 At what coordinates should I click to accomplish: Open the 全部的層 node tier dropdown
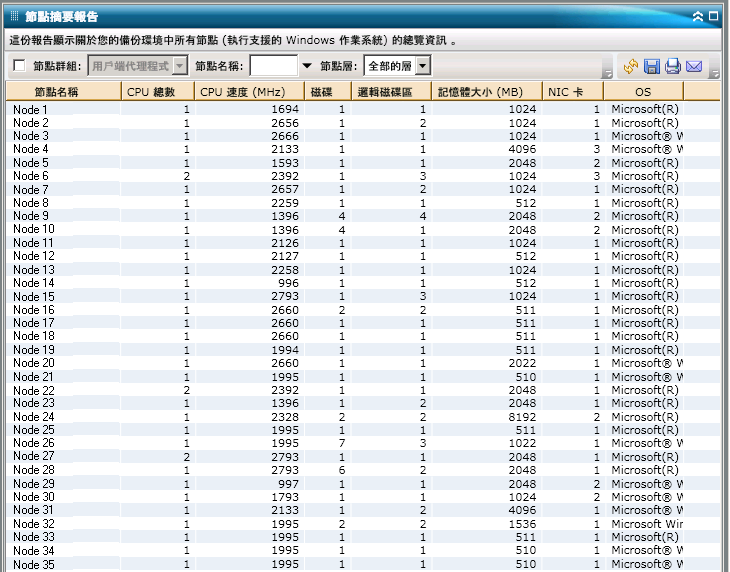point(423,66)
